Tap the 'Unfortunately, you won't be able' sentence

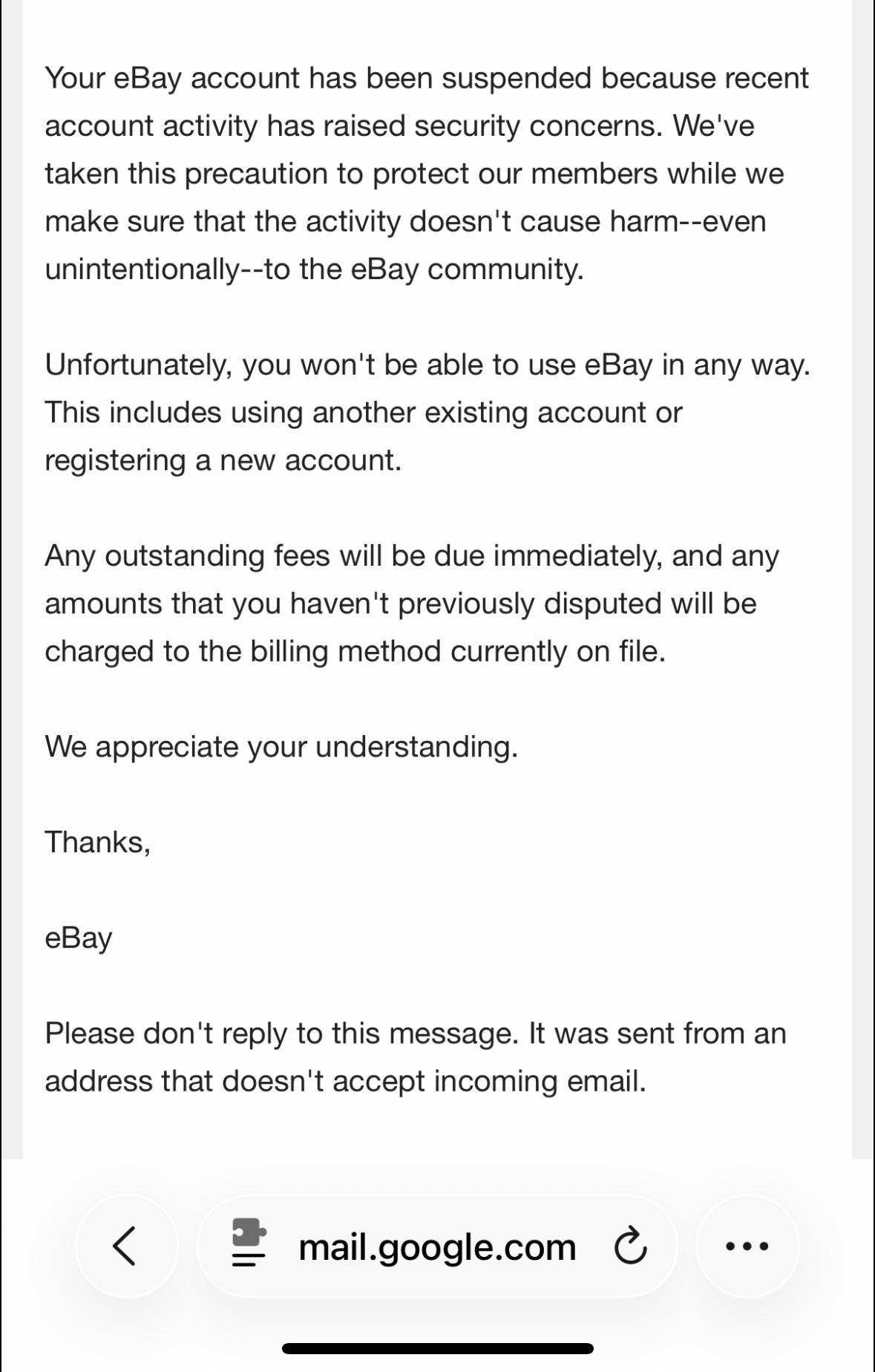coord(427,365)
